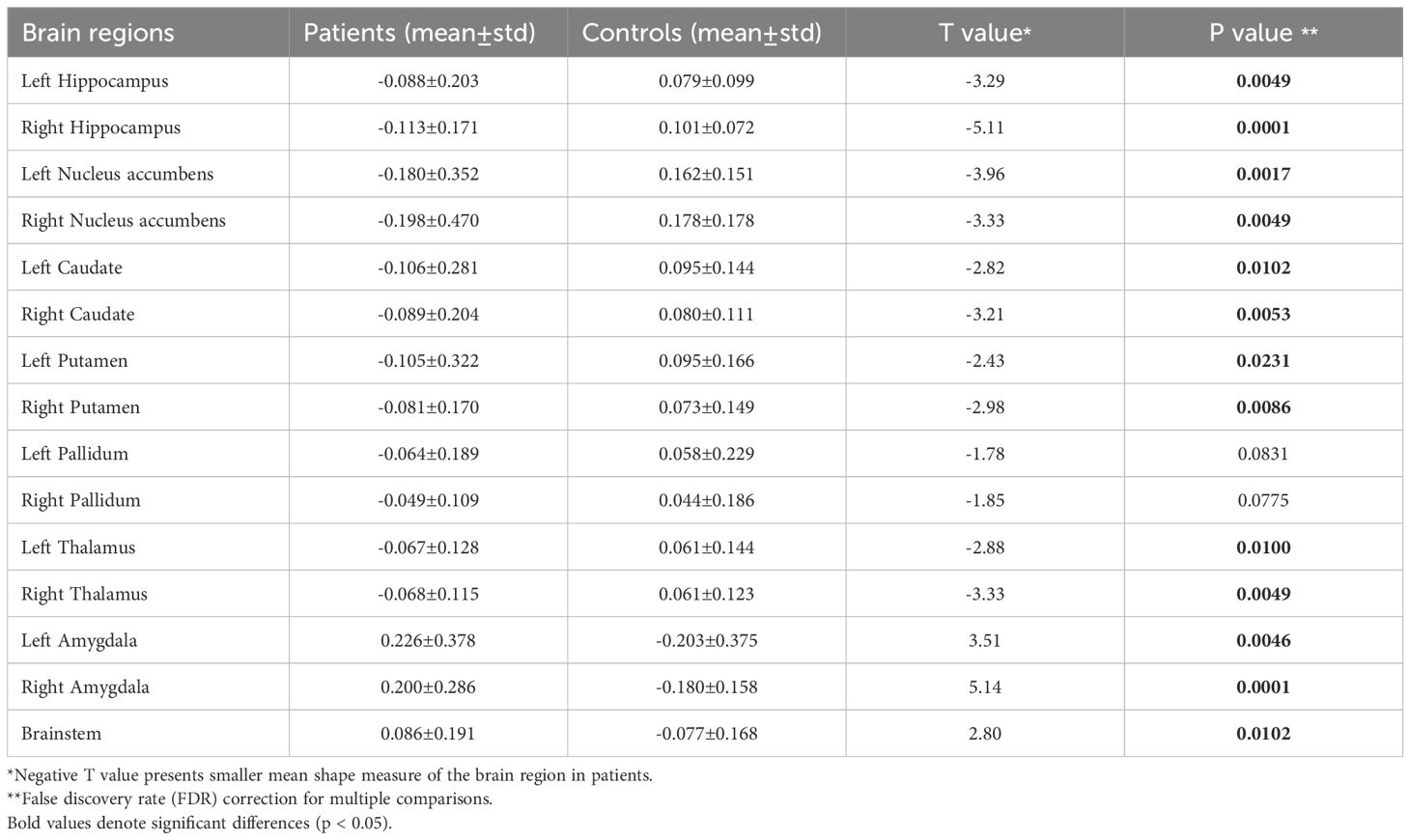
Task: Select the T value column header
Action: click(985, 33)
